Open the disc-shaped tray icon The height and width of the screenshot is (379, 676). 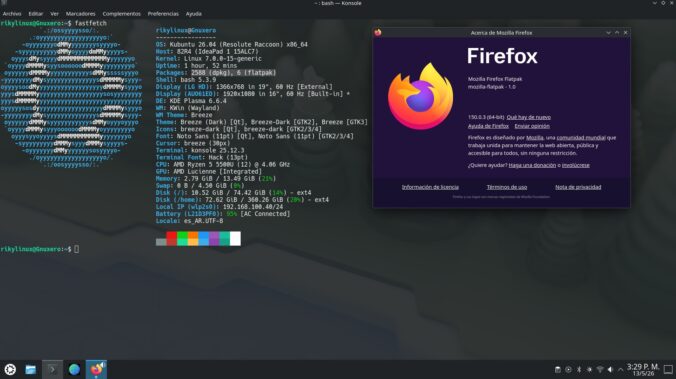(568, 370)
